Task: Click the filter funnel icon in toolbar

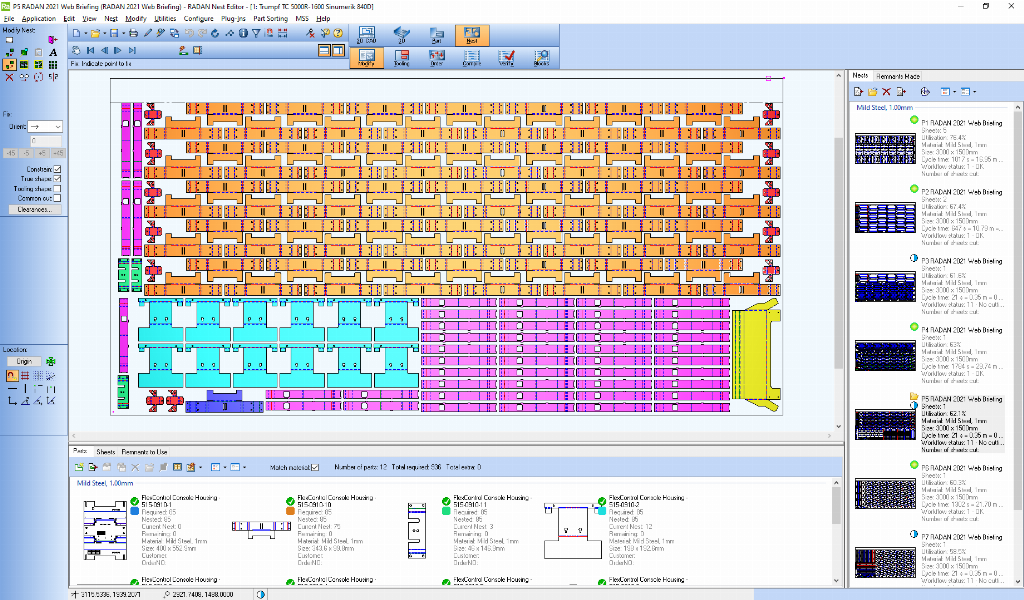Action: point(256,33)
